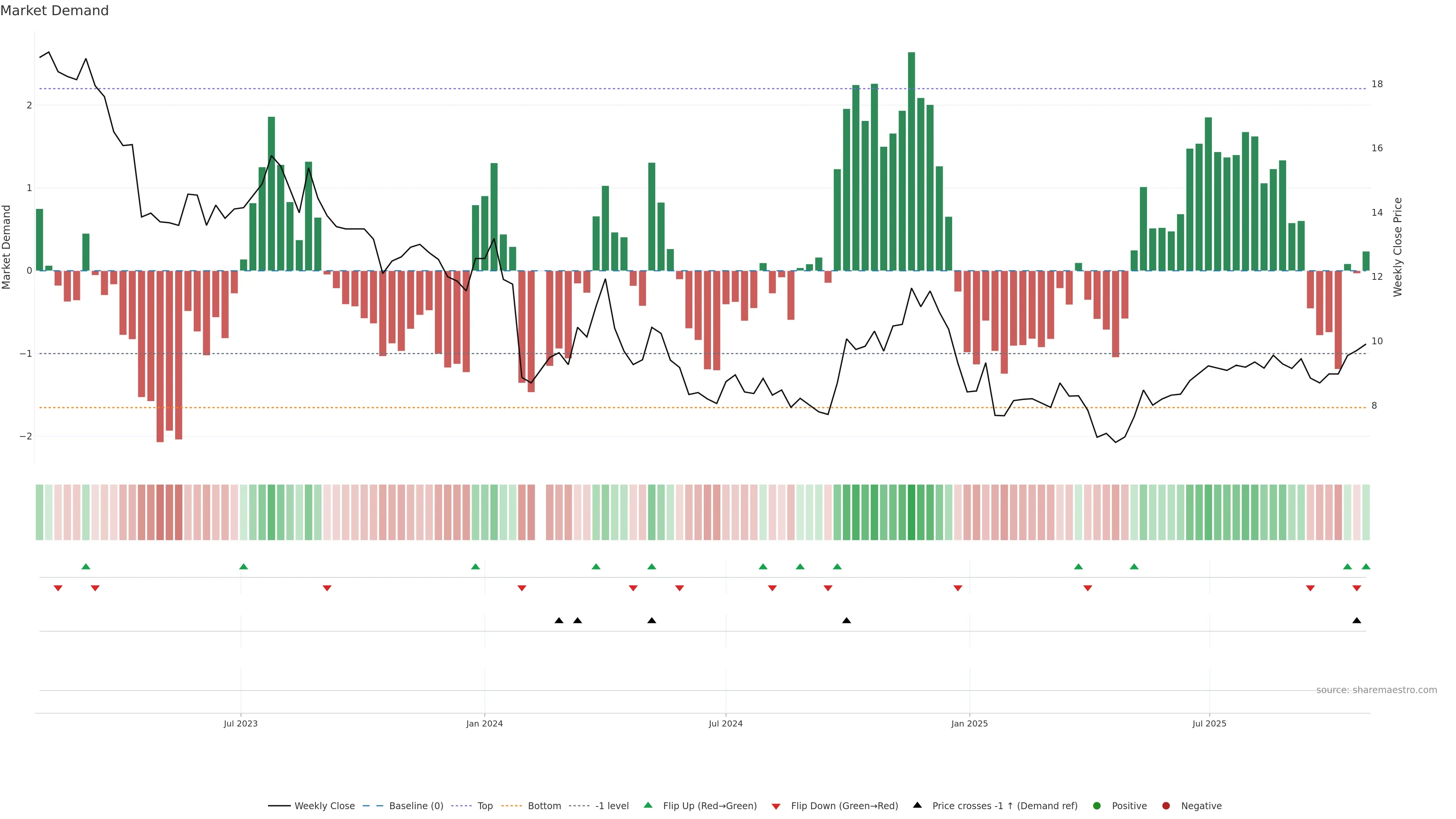Click the Flip Down red triangle legend icon

pyautogui.click(x=775, y=806)
